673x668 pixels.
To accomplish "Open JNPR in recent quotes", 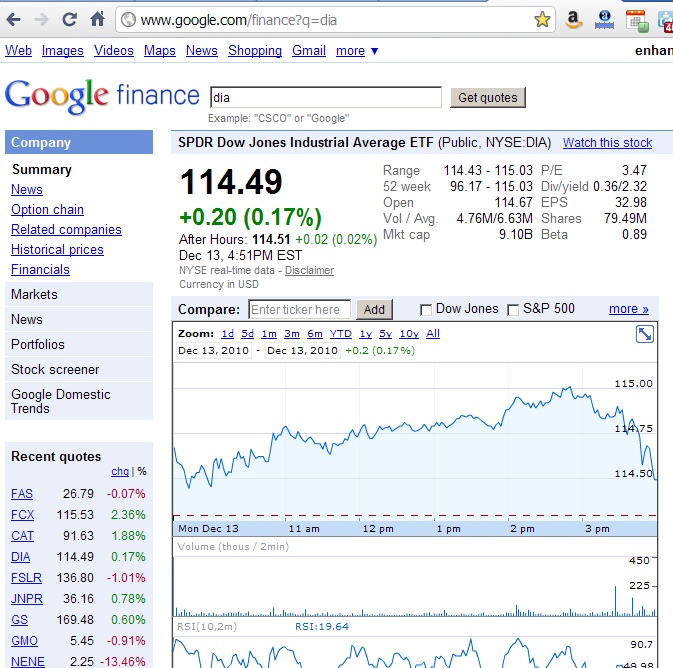I will (x=27, y=599).
